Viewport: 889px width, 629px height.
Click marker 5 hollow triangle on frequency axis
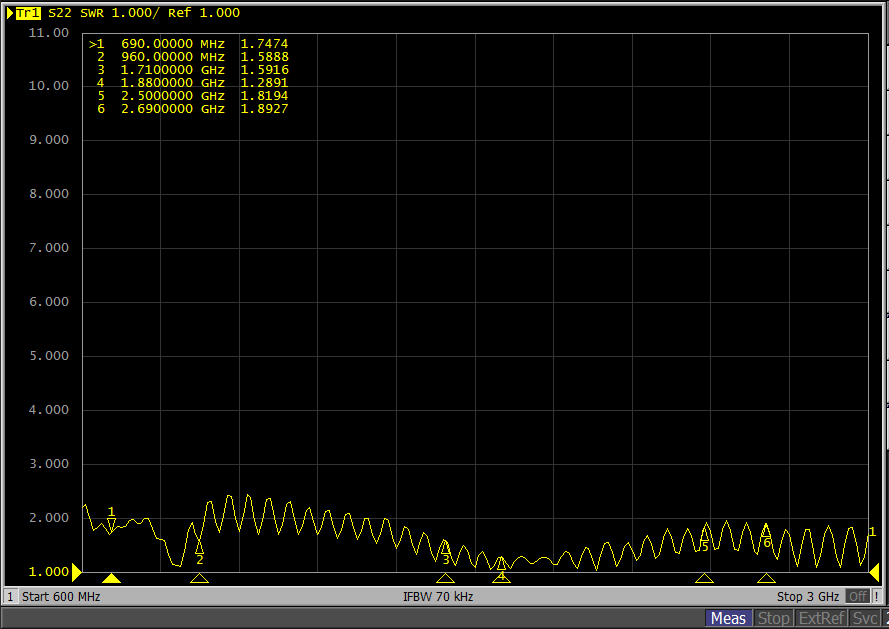click(x=704, y=578)
